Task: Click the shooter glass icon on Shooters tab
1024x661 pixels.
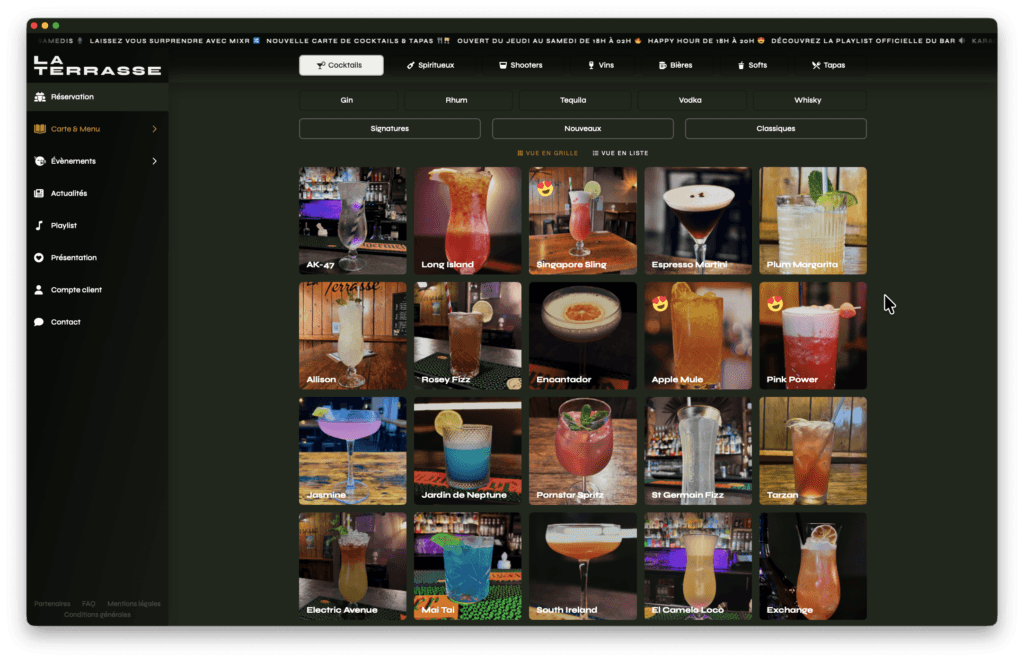Action: click(501, 64)
